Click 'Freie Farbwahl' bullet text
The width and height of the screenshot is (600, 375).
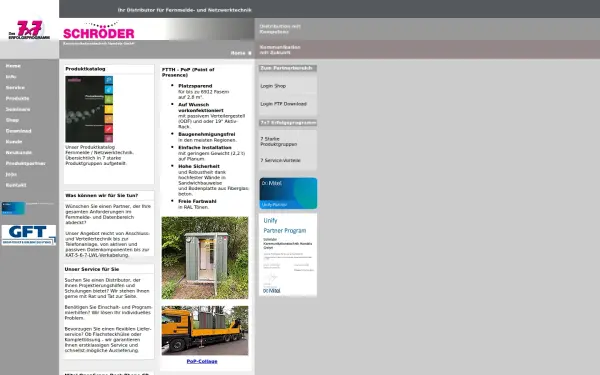(x=197, y=201)
